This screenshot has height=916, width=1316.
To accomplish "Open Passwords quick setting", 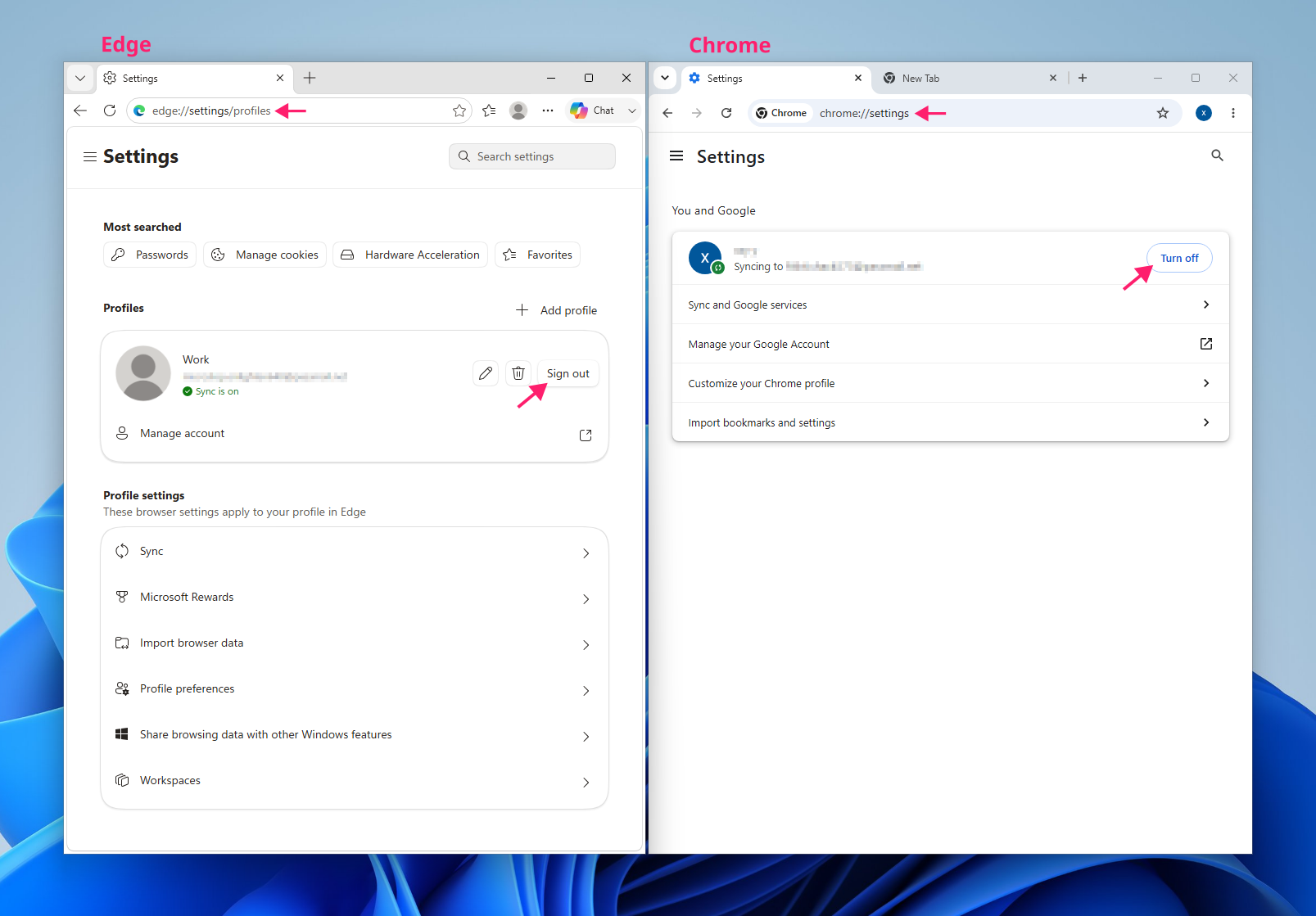I will pyautogui.click(x=150, y=255).
